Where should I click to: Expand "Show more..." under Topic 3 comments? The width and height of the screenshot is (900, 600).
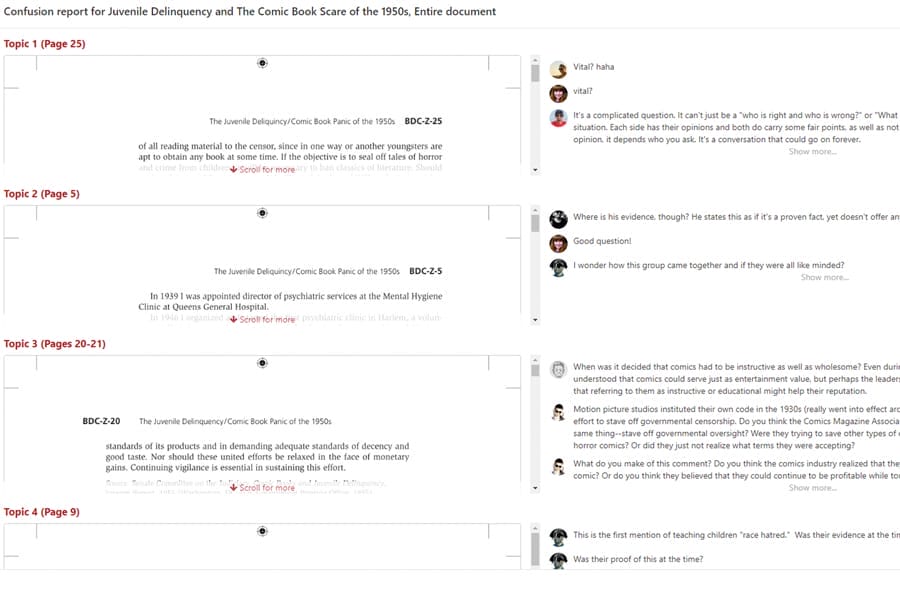[x=812, y=488]
